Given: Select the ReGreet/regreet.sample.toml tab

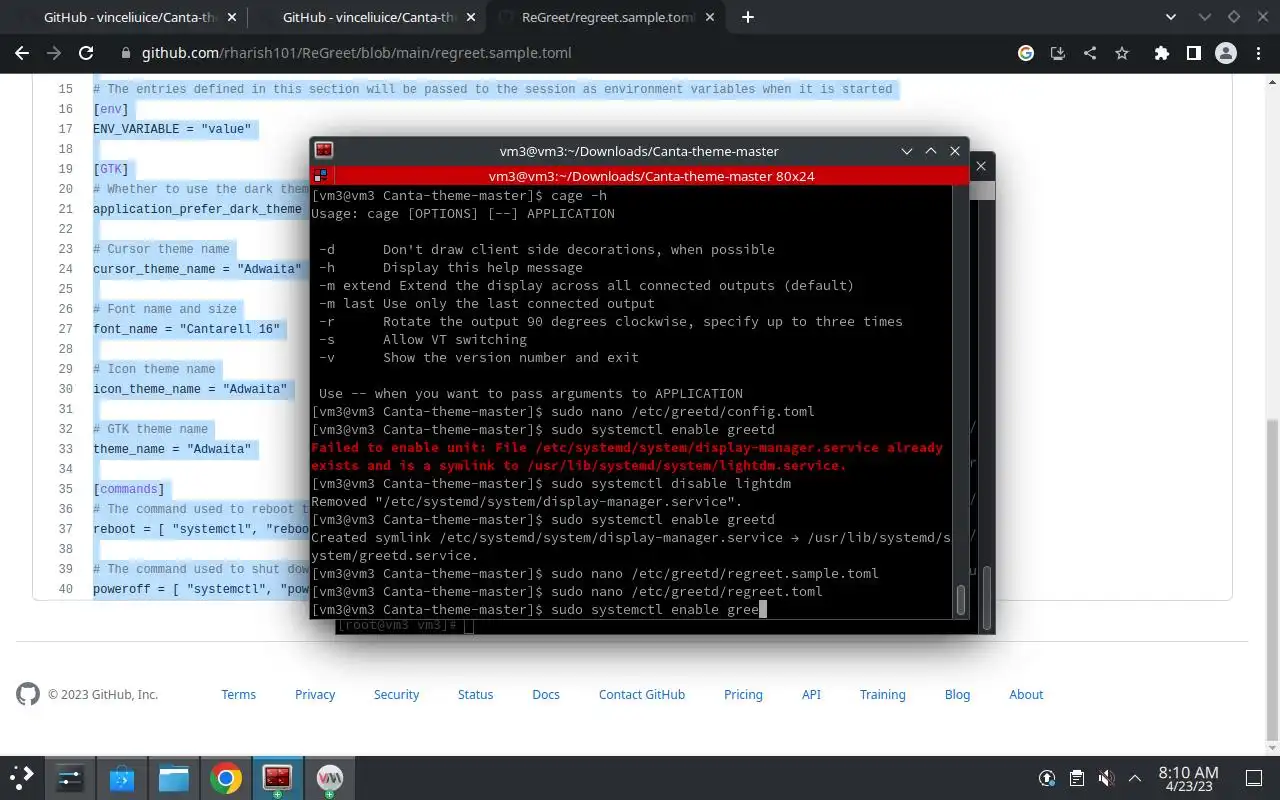Looking at the screenshot, I should (x=607, y=17).
